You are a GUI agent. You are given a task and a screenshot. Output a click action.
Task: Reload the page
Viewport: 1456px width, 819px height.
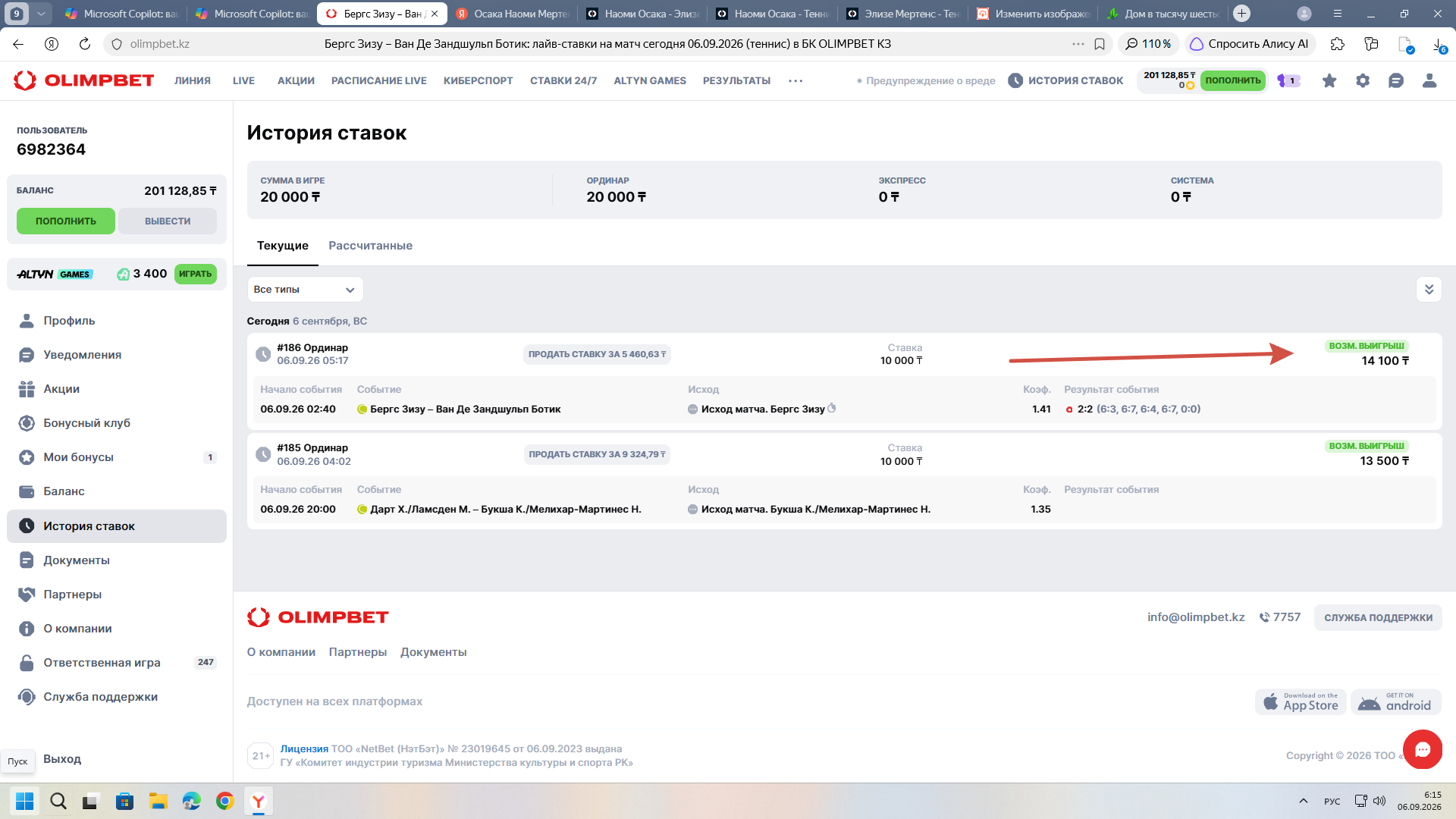(x=85, y=44)
